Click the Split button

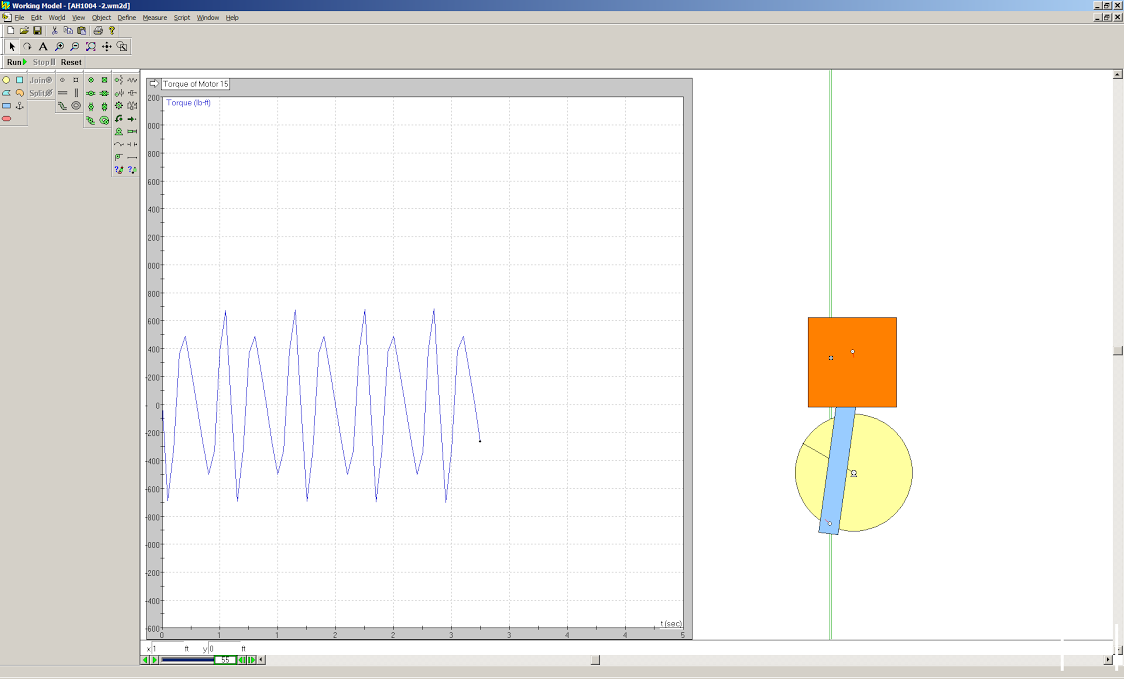(41, 93)
